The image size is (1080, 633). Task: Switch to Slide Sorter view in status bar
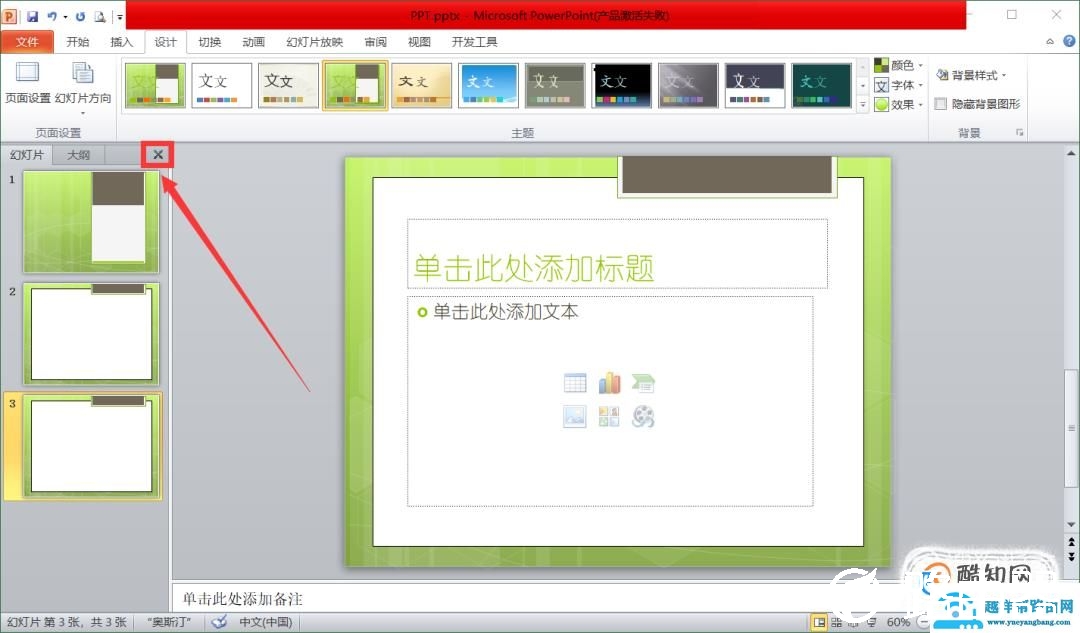pyautogui.click(x=837, y=622)
